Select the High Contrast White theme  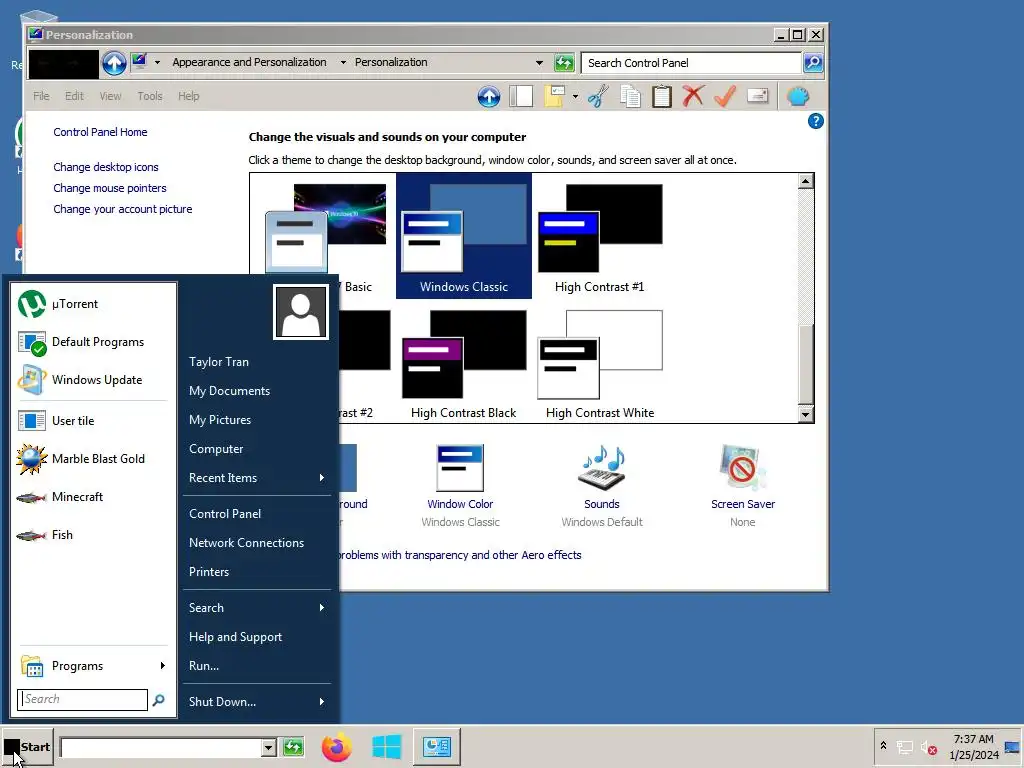click(x=600, y=363)
